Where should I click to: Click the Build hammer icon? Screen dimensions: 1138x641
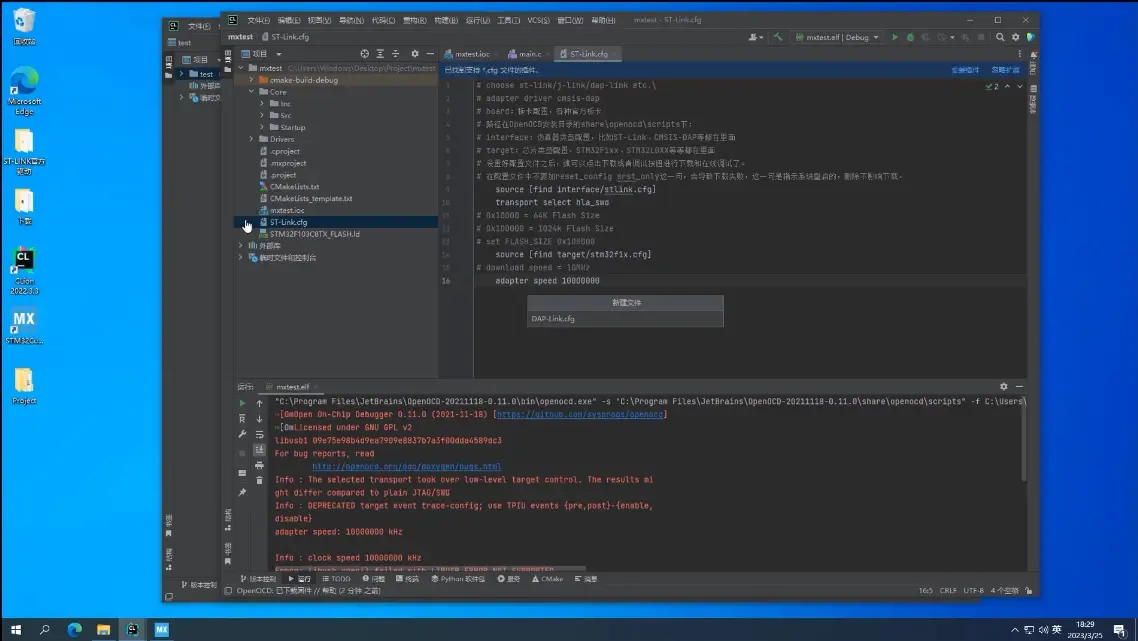click(x=778, y=37)
